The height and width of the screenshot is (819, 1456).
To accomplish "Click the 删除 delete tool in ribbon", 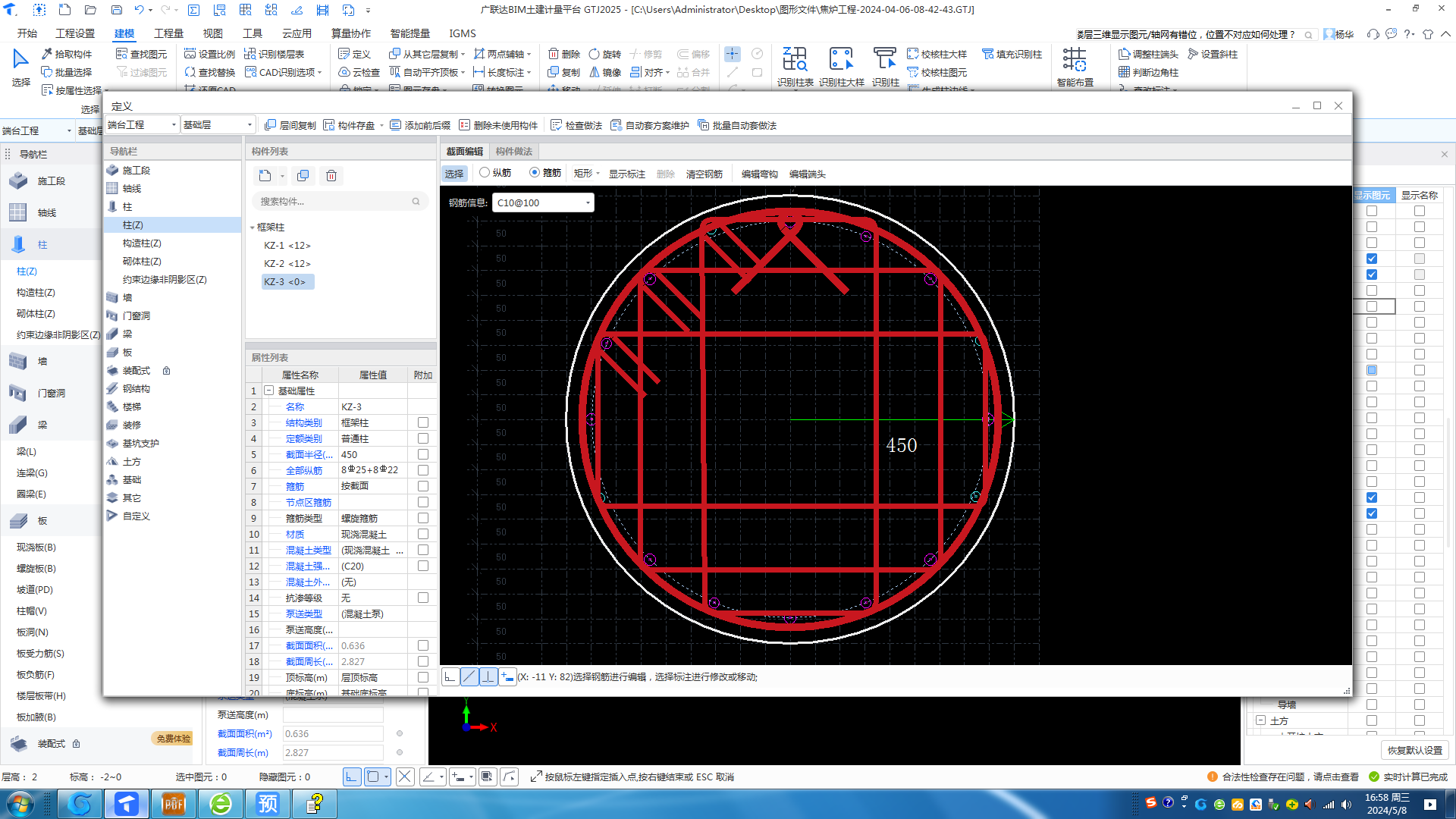I will [564, 54].
